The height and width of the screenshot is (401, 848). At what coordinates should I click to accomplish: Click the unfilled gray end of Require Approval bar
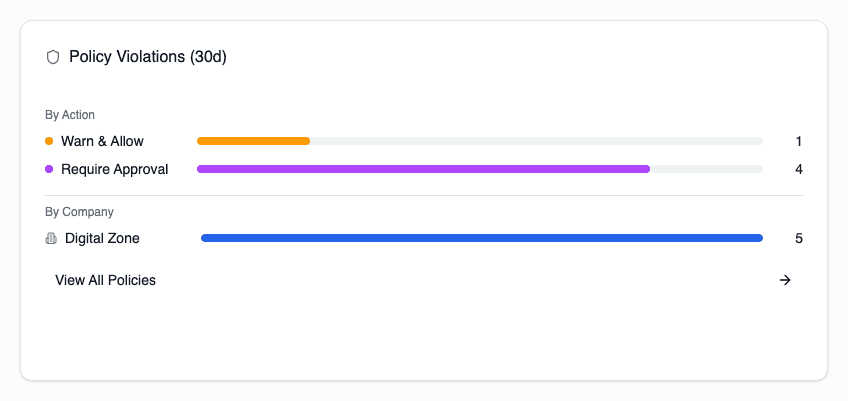(706, 169)
